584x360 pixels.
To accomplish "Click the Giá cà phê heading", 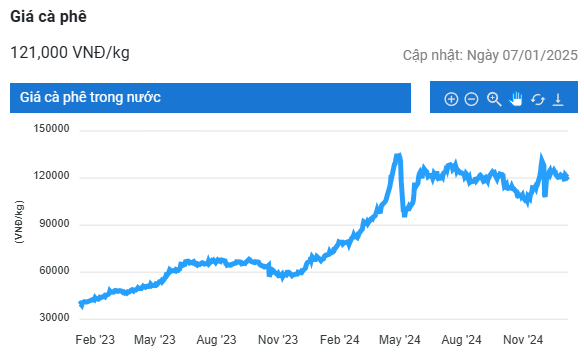I will click(48, 17).
